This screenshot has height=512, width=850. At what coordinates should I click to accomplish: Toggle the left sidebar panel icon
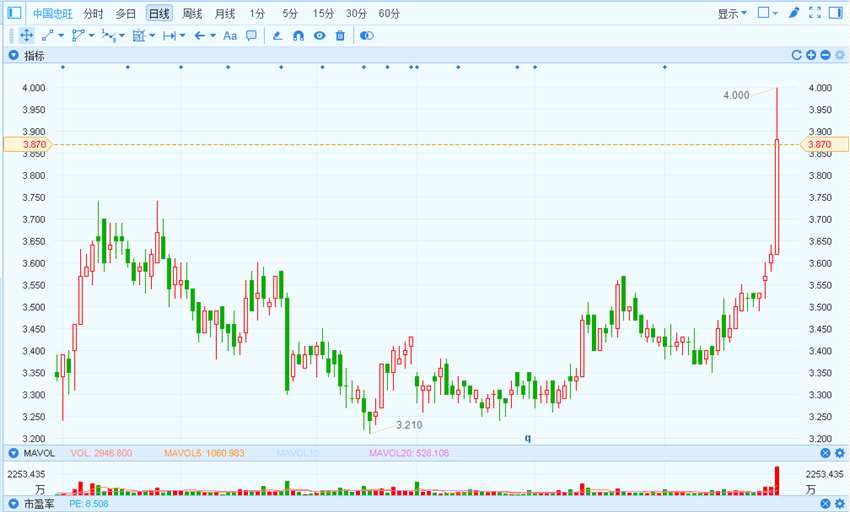15,12
